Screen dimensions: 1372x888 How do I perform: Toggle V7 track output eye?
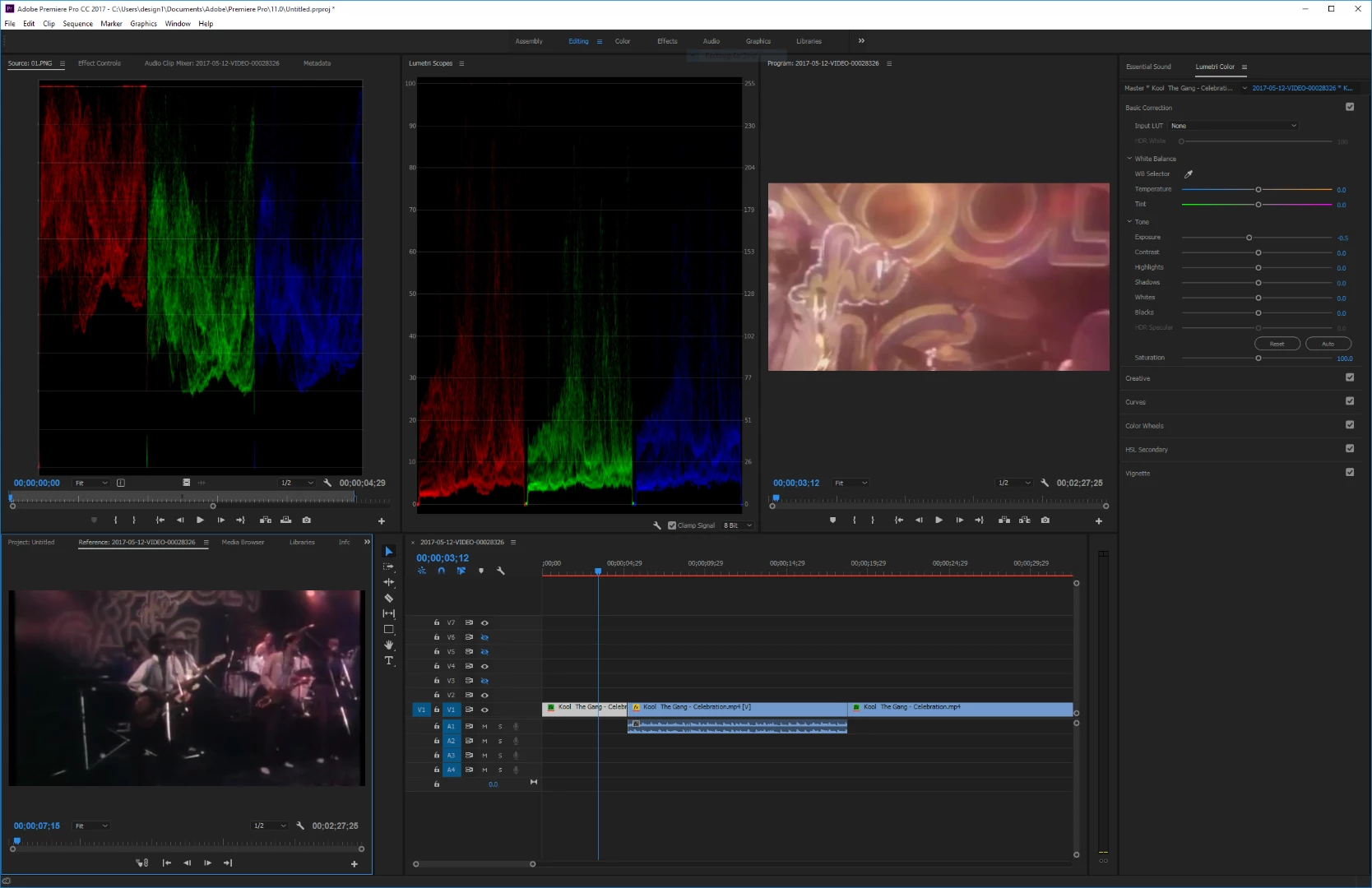[x=484, y=623]
